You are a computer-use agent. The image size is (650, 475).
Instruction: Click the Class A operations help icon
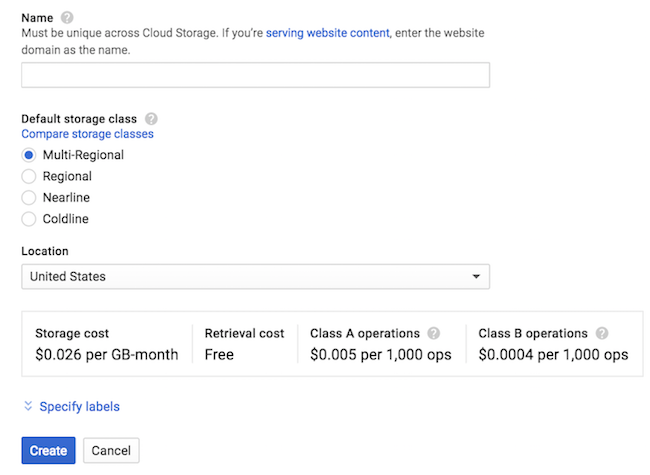click(433, 333)
